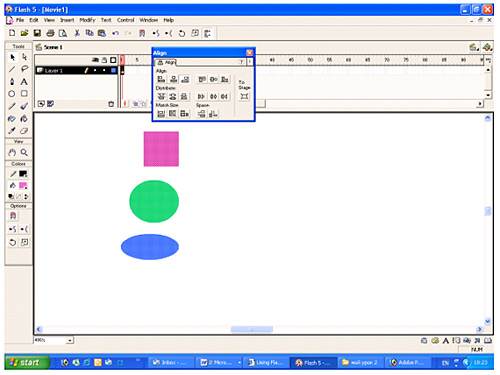The width and height of the screenshot is (500, 375).
Task: Select the Subselect tool
Action: click(24, 57)
